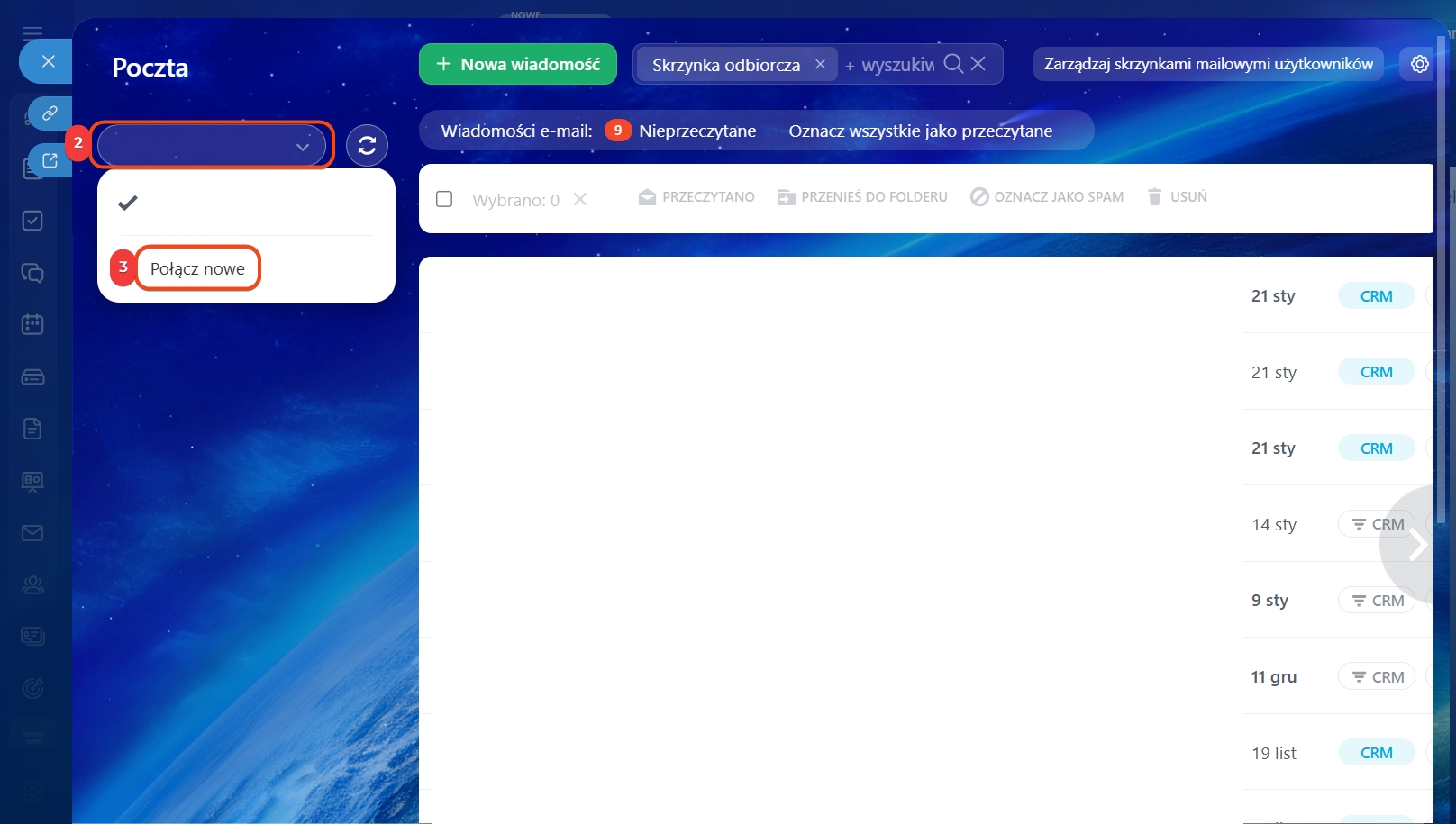Screen dimensions: 1456x824
Task: Expand the mailbox selector dropdown
Action: click(x=212, y=145)
